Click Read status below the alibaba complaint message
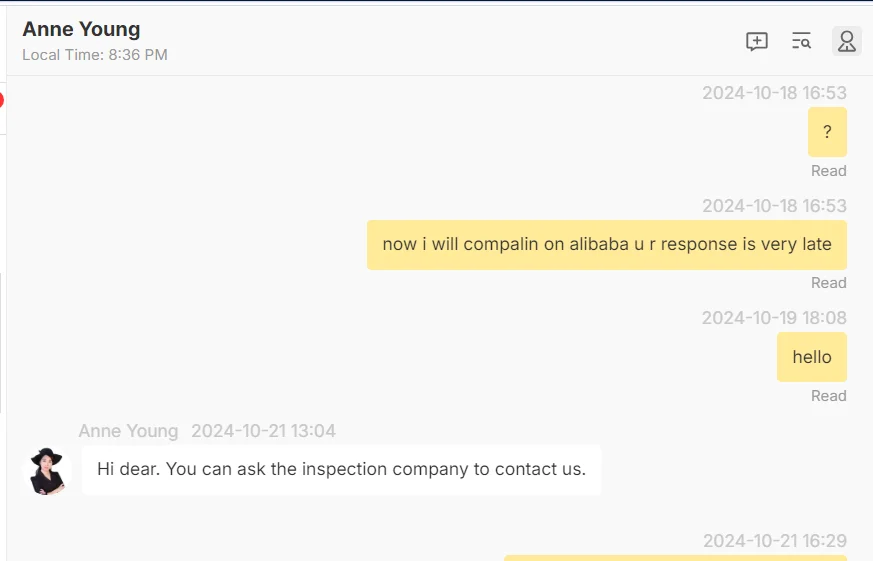This screenshot has height=561, width=873. [x=828, y=283]
